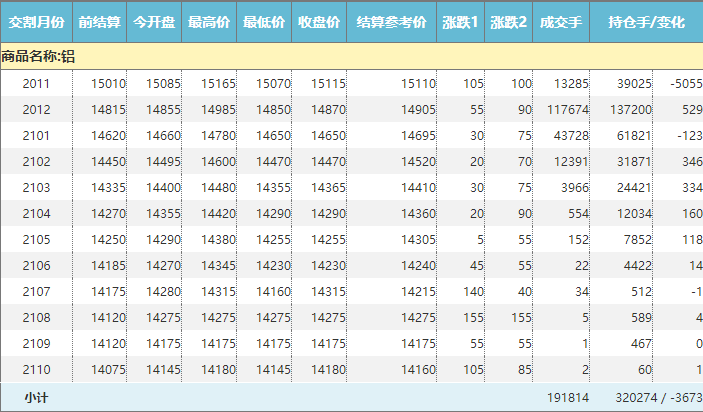703x412 pixels.
Task: Click the 交割月份 column header
Action: tap(36, 22)
